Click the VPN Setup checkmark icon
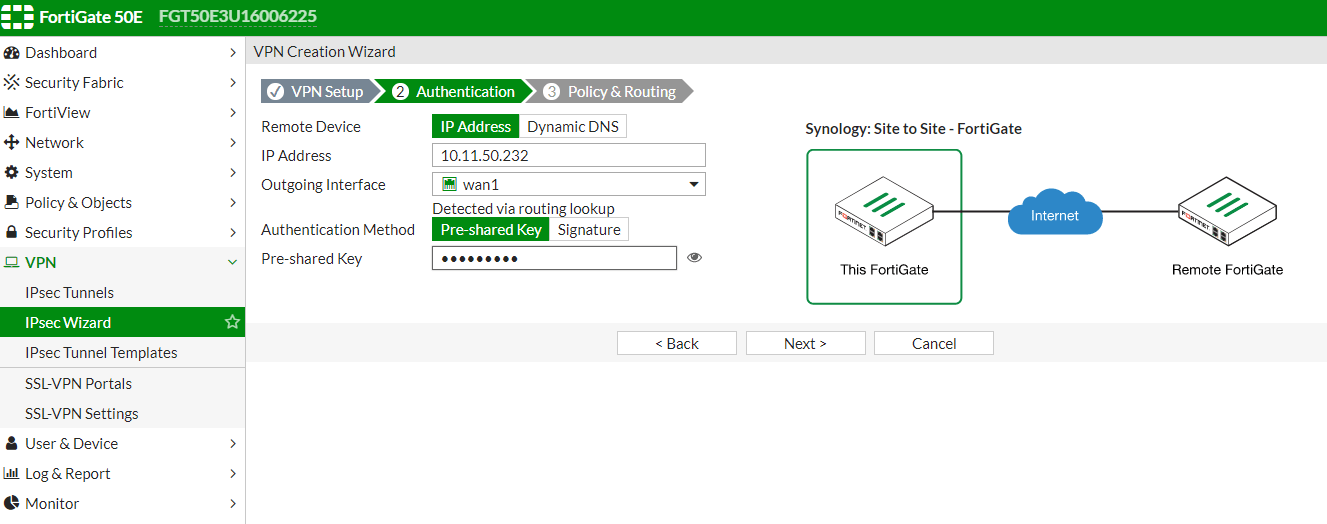 [x=276, y=91]
